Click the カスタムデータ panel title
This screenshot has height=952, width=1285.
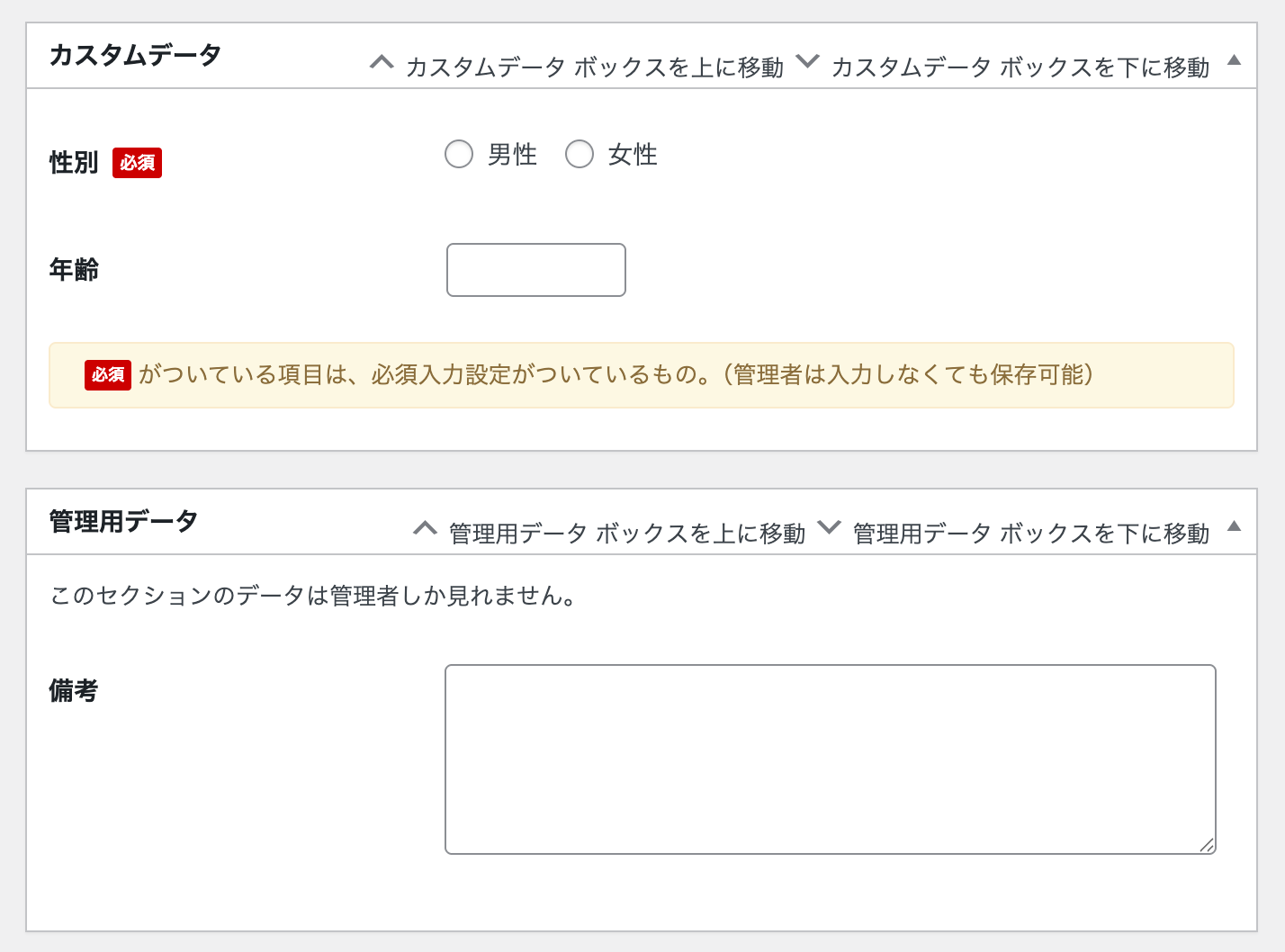point(135,55)
